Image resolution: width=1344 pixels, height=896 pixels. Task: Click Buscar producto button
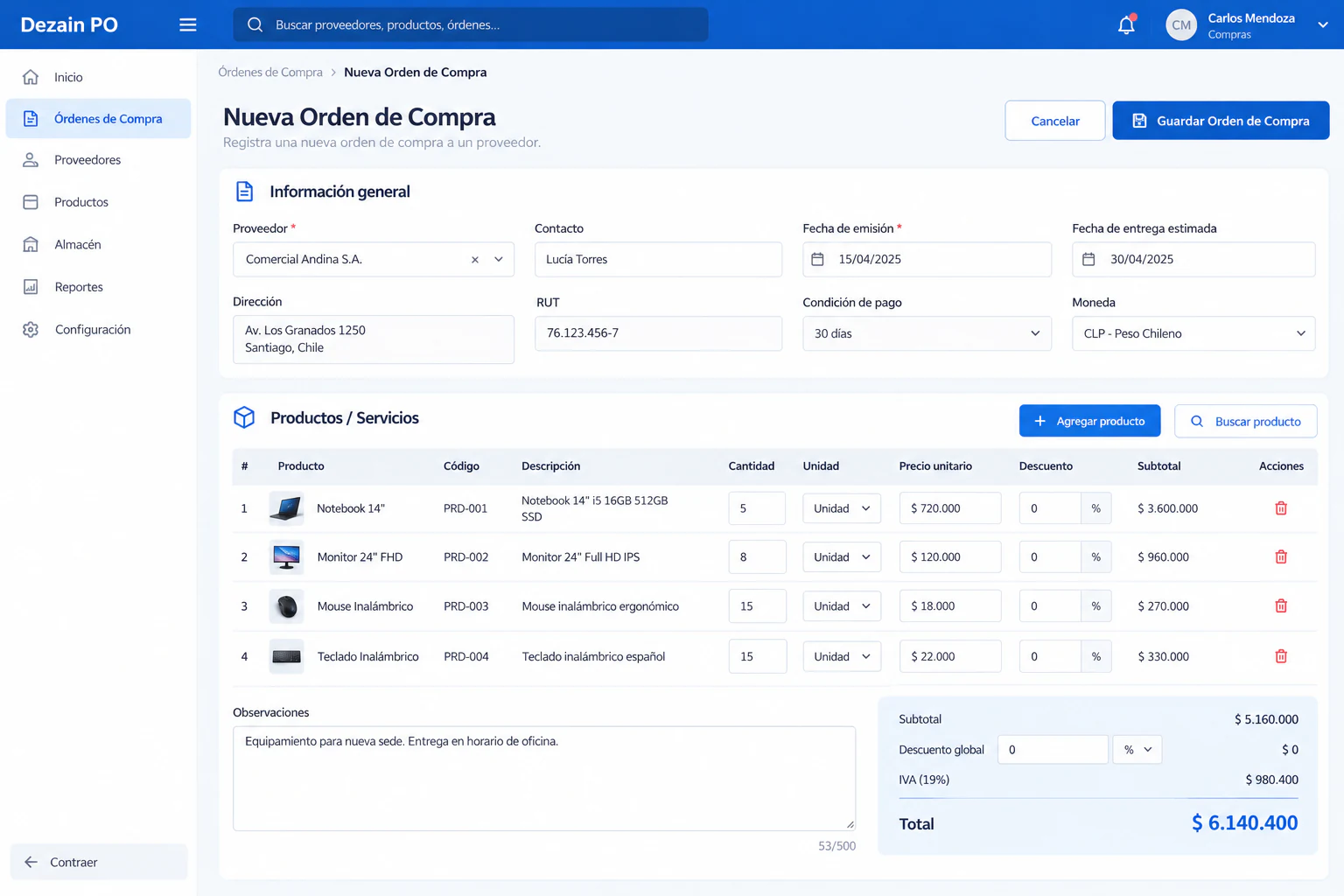click(x=1245, y=421)
